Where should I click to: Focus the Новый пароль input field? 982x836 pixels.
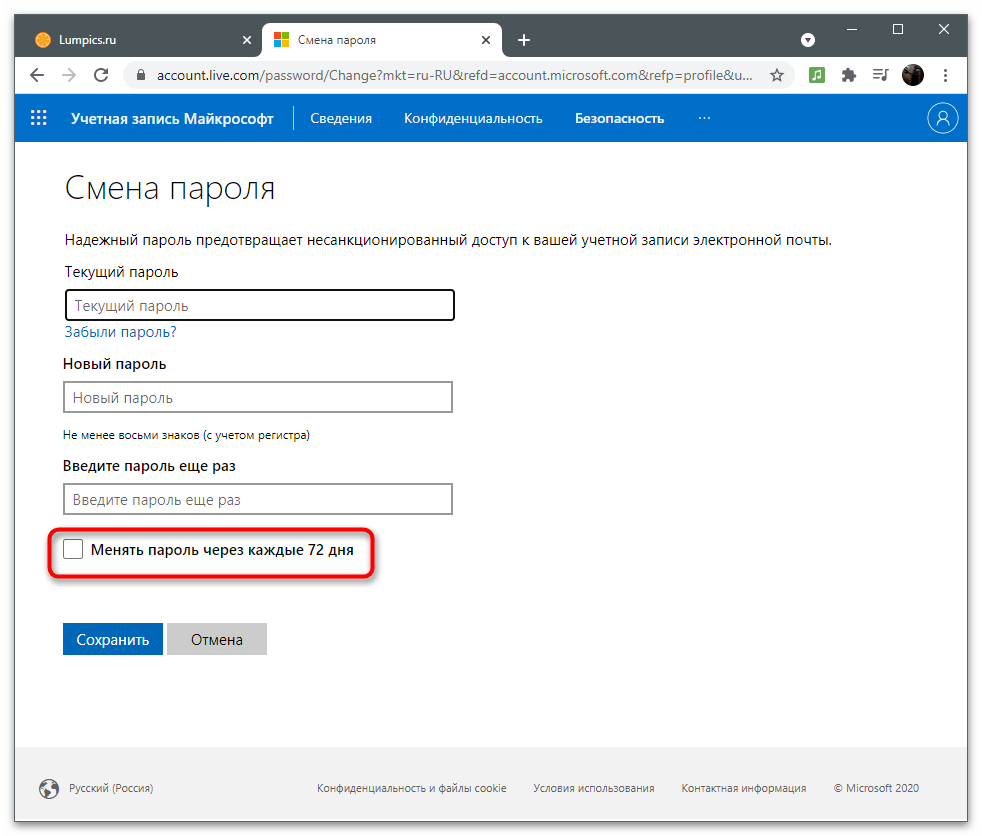[x=257, y=397]
